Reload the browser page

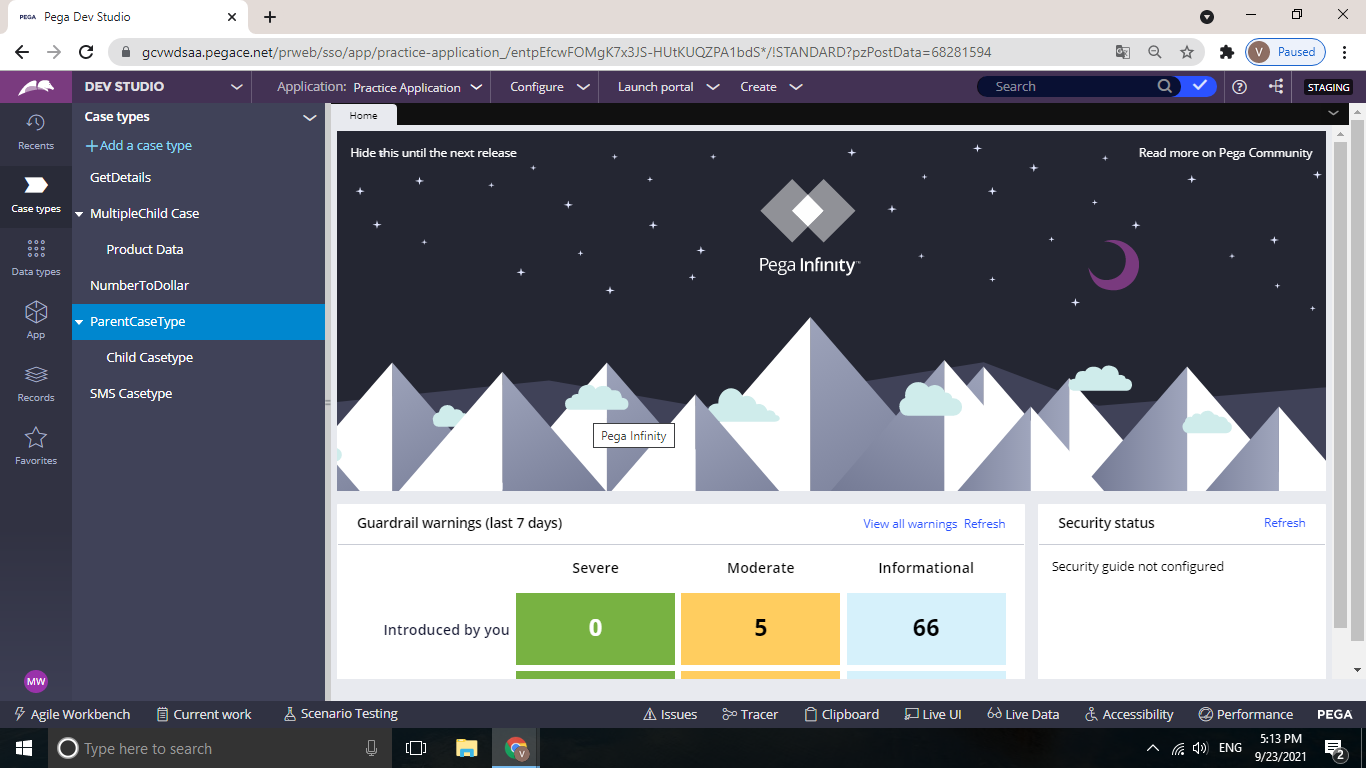(86, 52)
